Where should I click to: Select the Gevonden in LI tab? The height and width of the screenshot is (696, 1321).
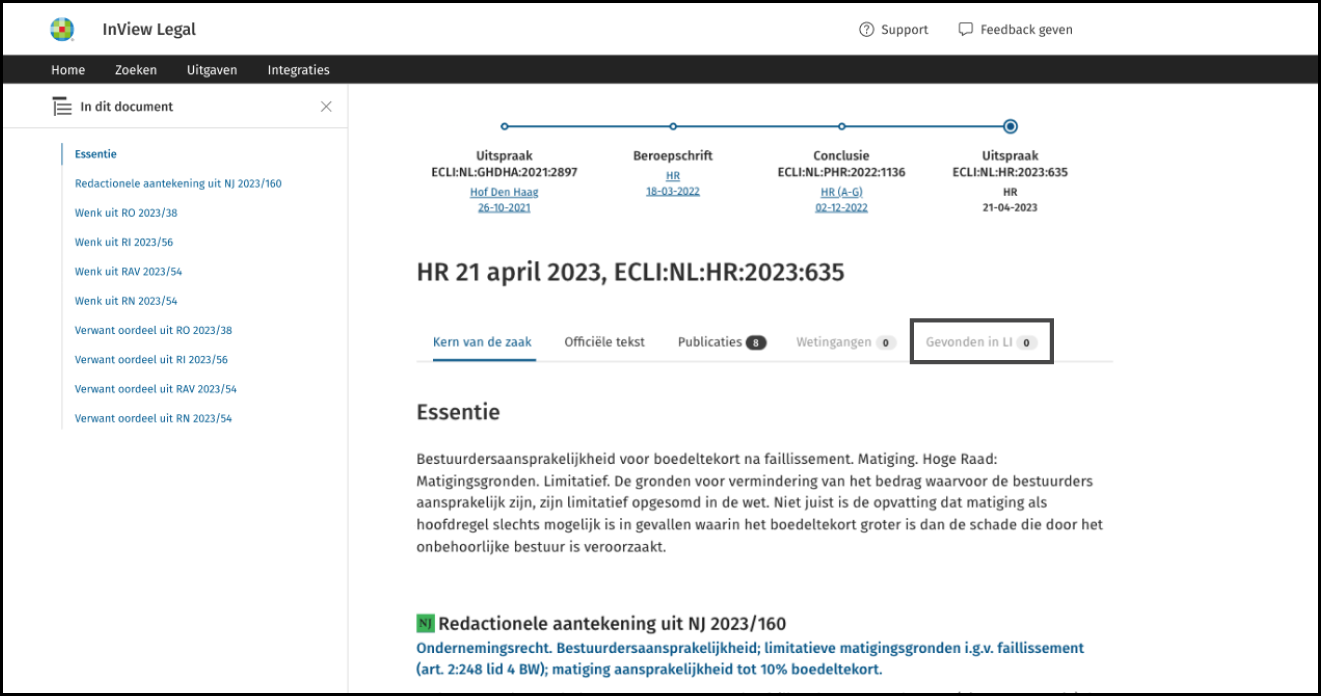[x=981, y=342]
